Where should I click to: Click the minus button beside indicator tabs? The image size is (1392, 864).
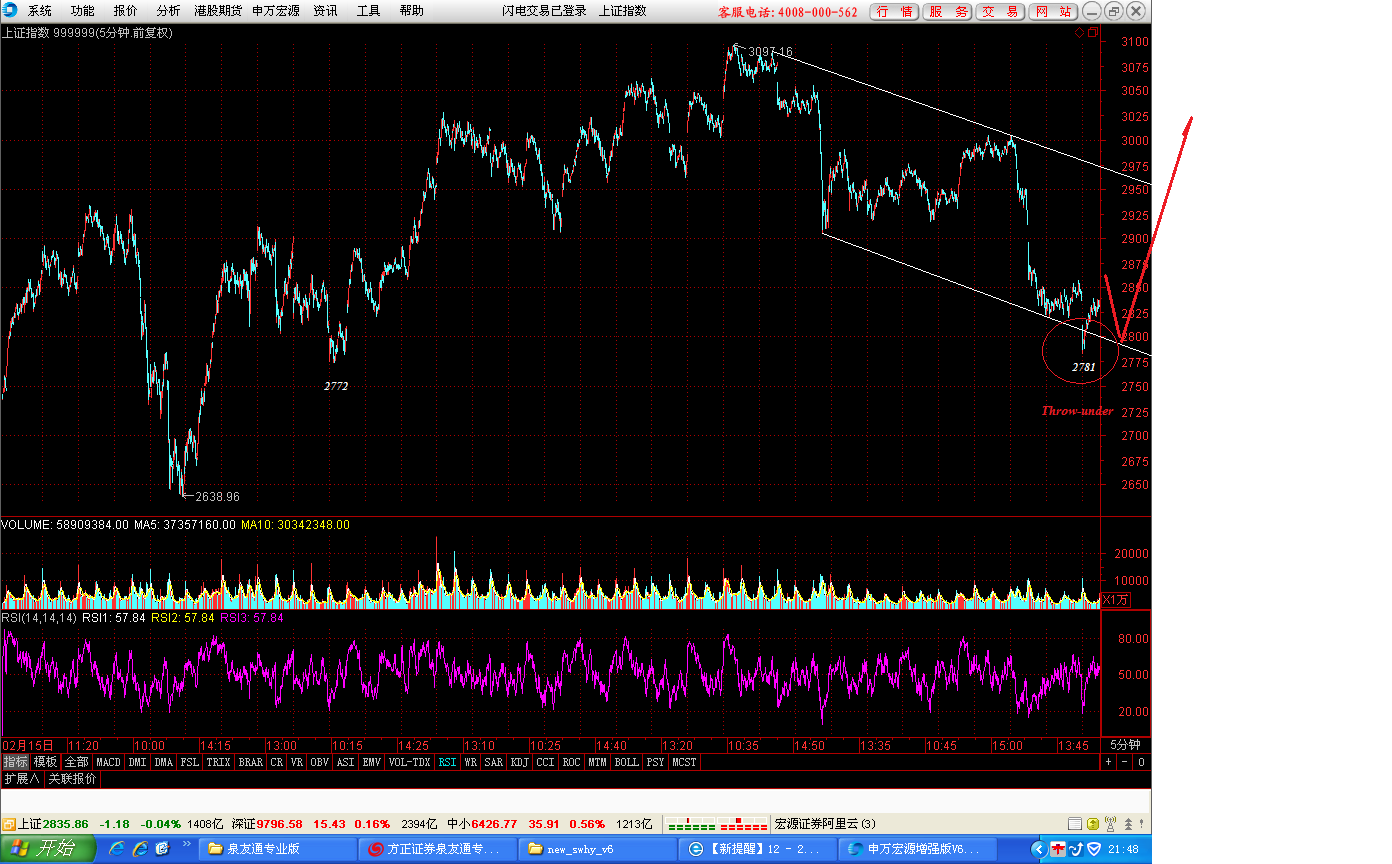(1124, 762)
